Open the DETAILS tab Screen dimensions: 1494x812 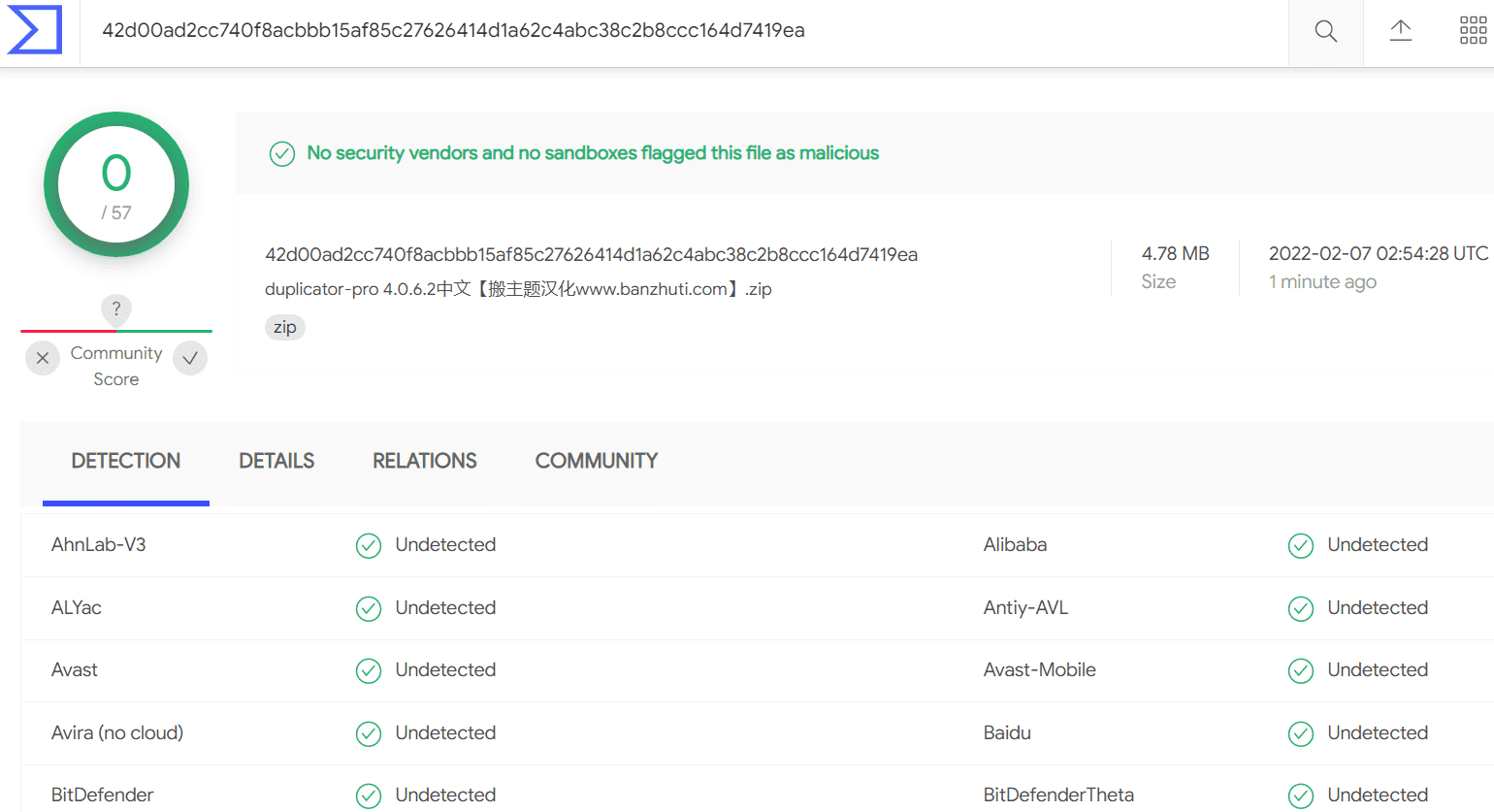[276, 461]
